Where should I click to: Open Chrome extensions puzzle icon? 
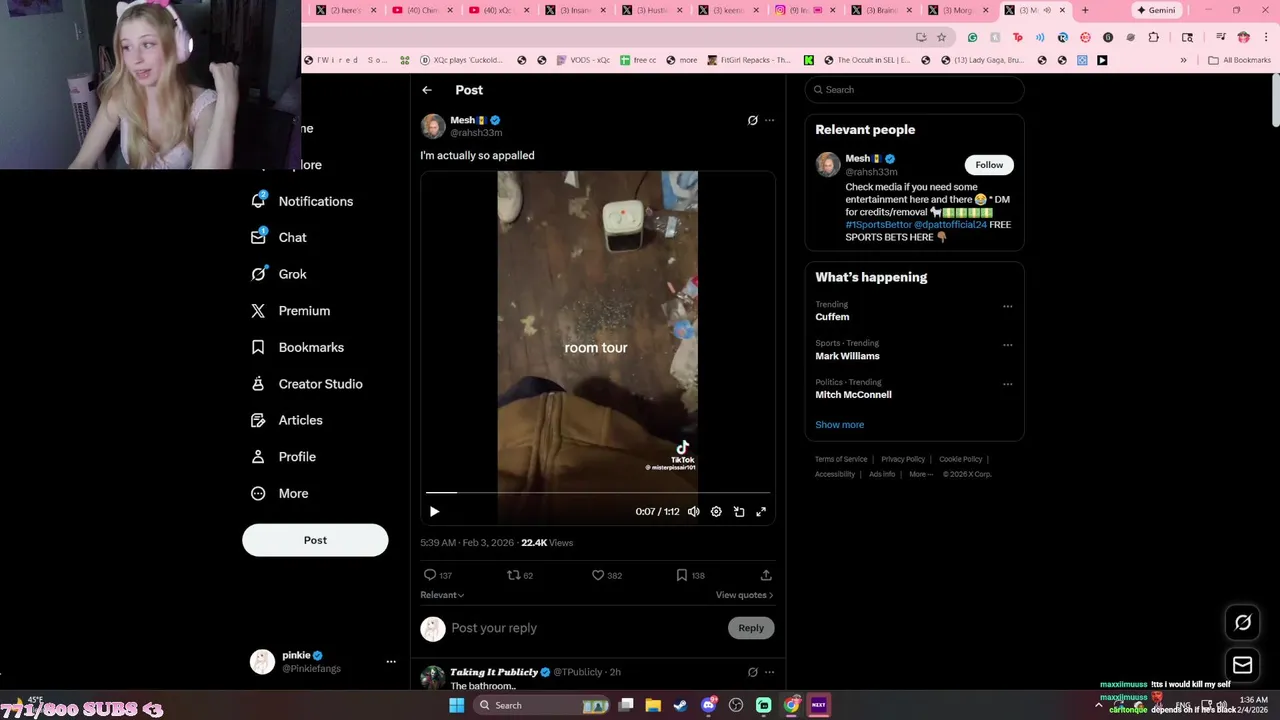(x=1154, y=37)
